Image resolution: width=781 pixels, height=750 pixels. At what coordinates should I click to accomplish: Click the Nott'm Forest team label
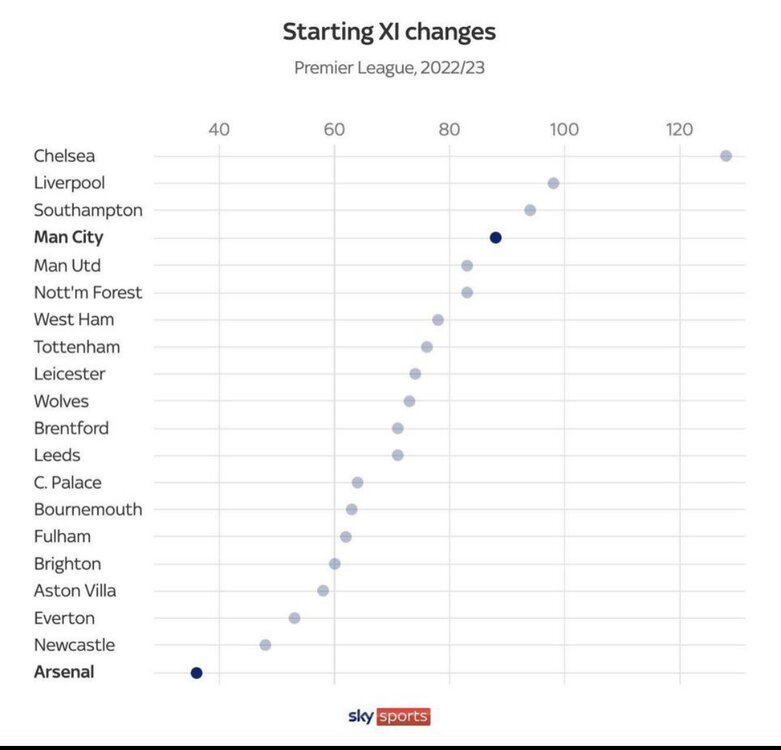(88, 292)
